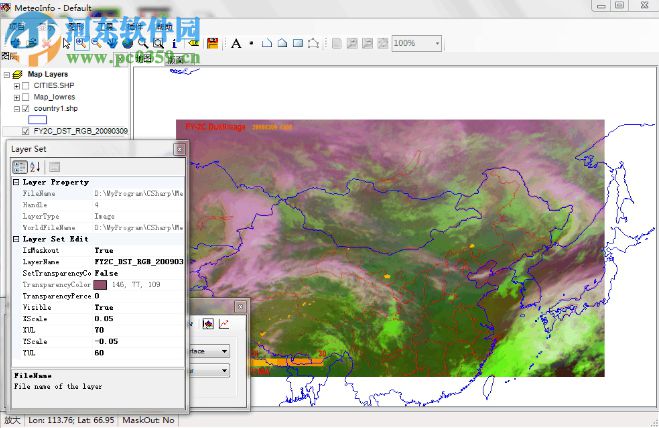Select the FileName property row
The width and height of the screenshot is (659, 428).
coord(98,193)
